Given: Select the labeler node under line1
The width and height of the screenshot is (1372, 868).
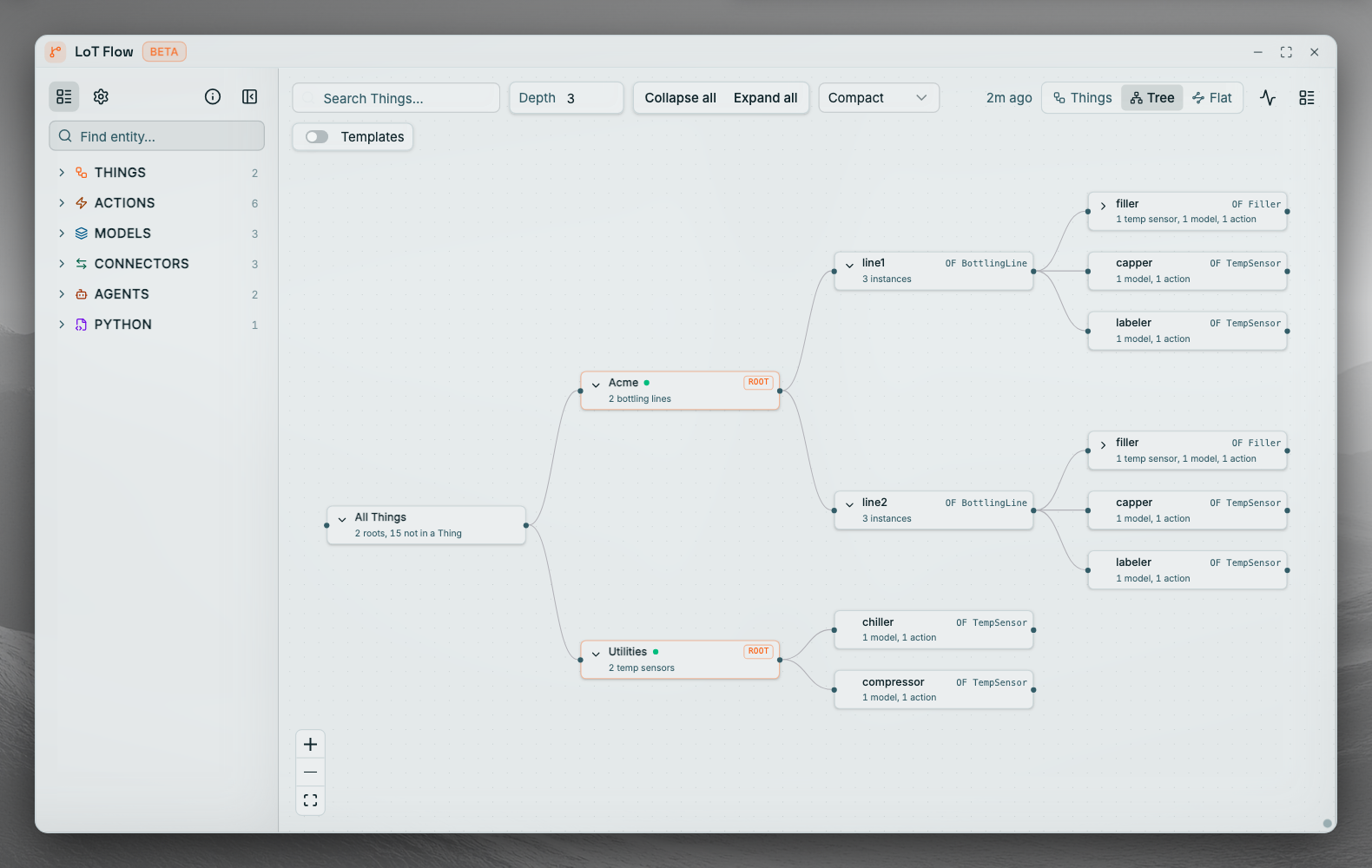Looking at the screenshot, I should point(1187,331).
